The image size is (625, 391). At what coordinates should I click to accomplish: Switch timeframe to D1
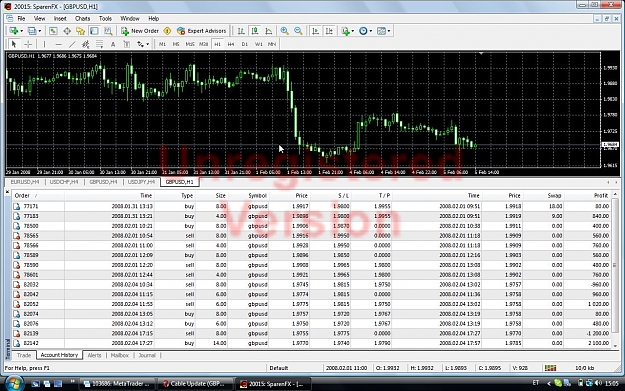pyautogui.click(x=245, y=44)
